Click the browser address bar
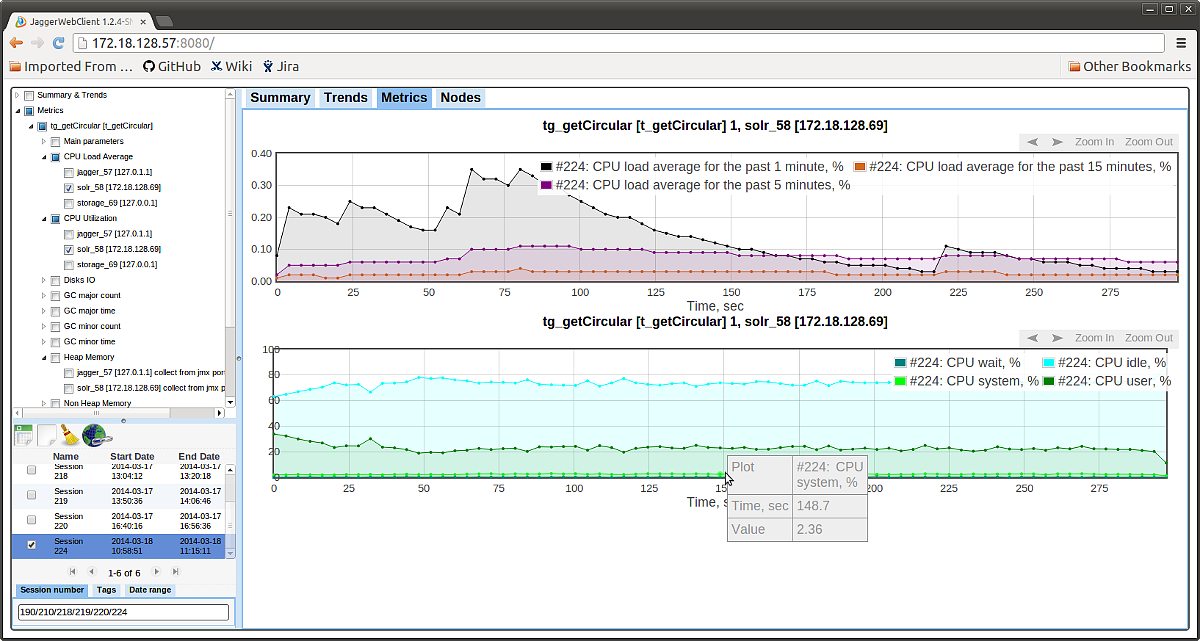Screen dimensions: 1200x641 coord(618,43)
